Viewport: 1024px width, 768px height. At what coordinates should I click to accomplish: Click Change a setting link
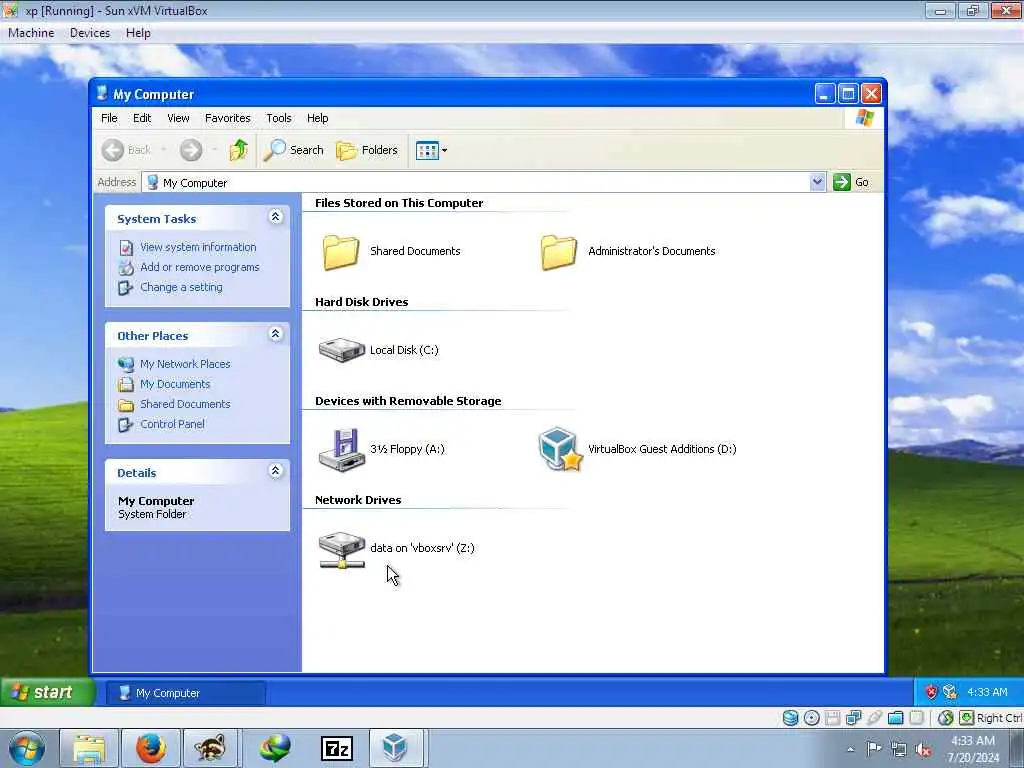[181, 287]
